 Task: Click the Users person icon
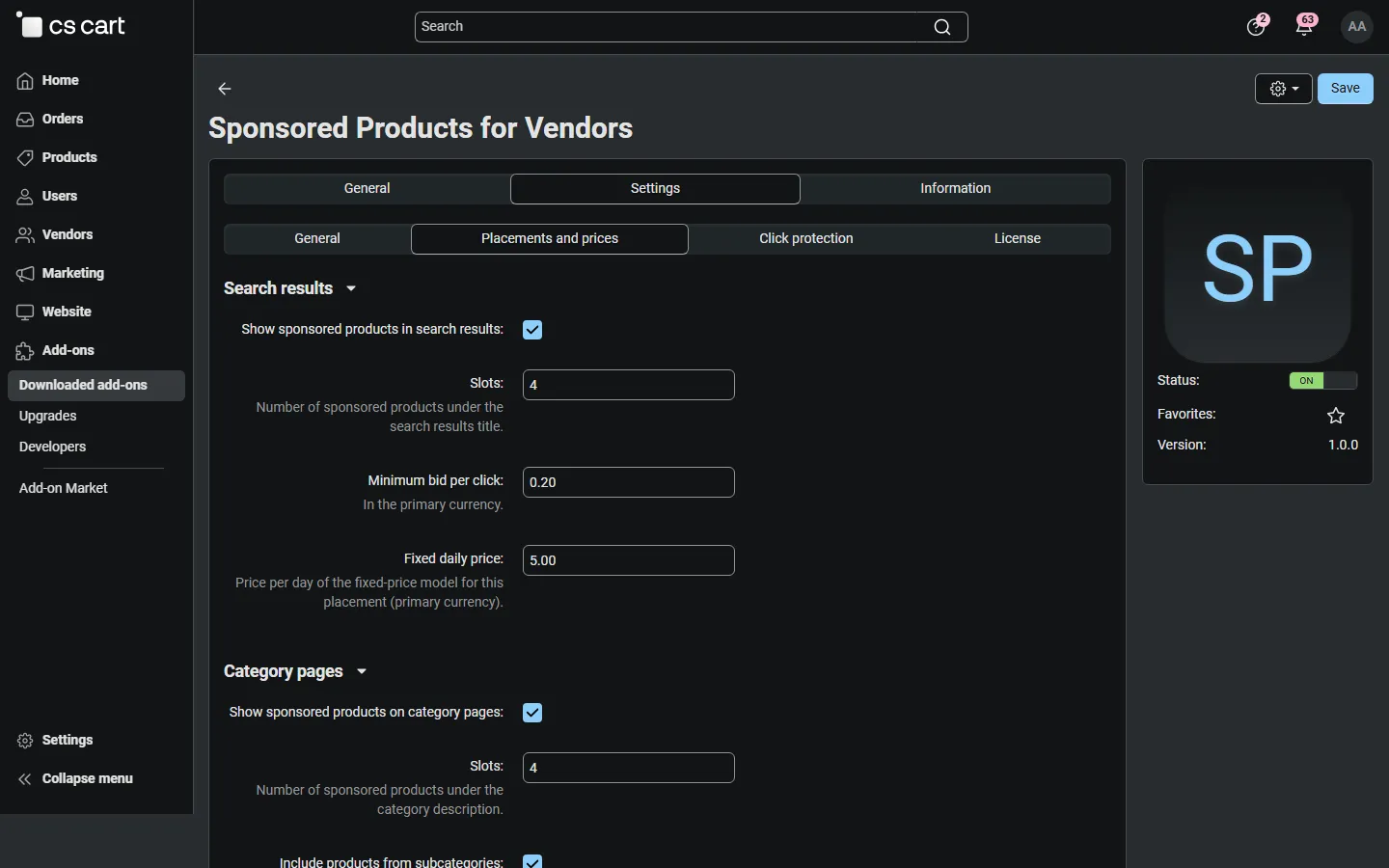tap(25, 197)
